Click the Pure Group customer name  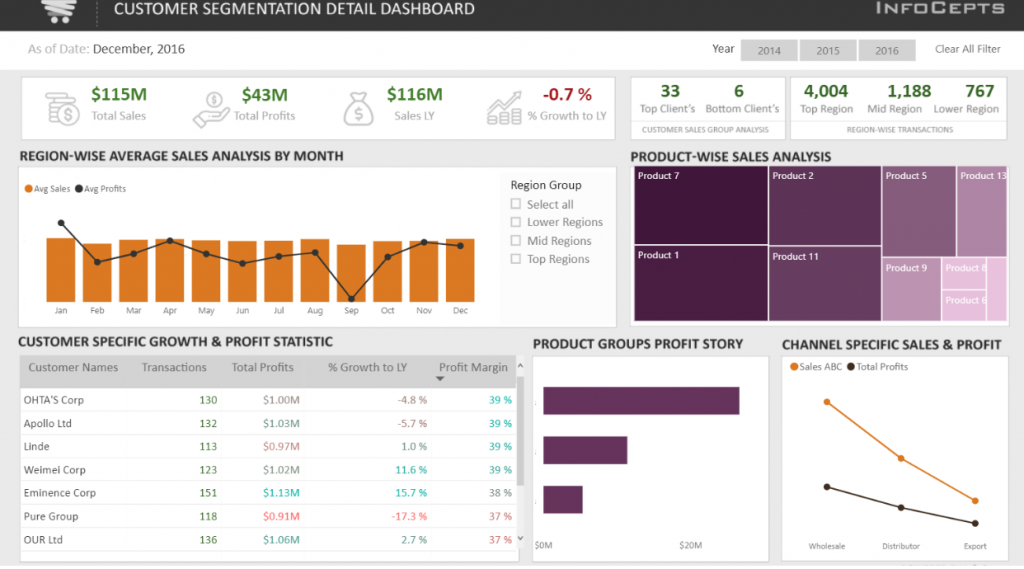(51, 516)
